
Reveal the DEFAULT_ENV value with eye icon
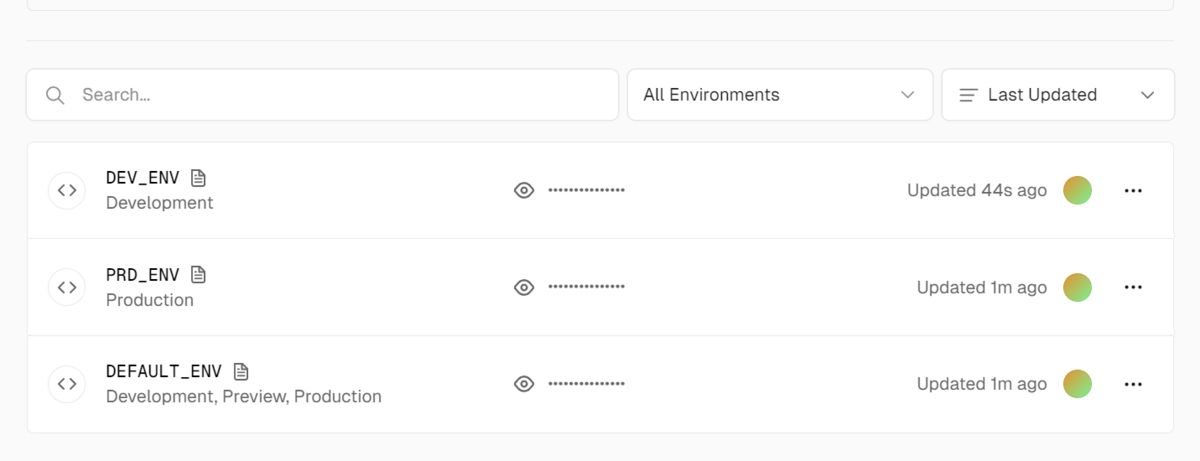[524, 384]
